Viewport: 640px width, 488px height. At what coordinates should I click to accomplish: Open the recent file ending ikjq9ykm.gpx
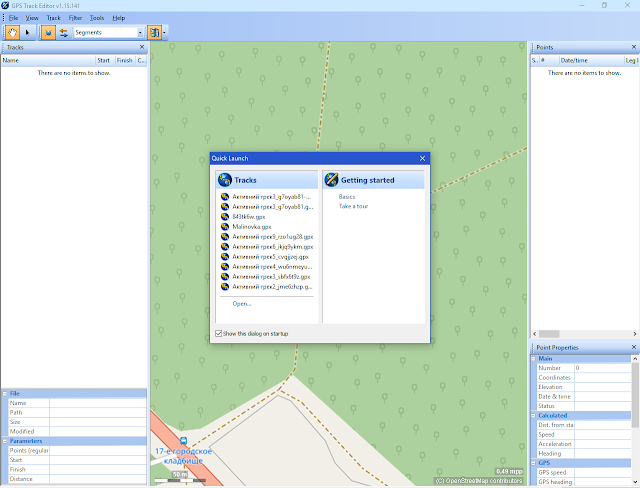(x=273, y=246)
